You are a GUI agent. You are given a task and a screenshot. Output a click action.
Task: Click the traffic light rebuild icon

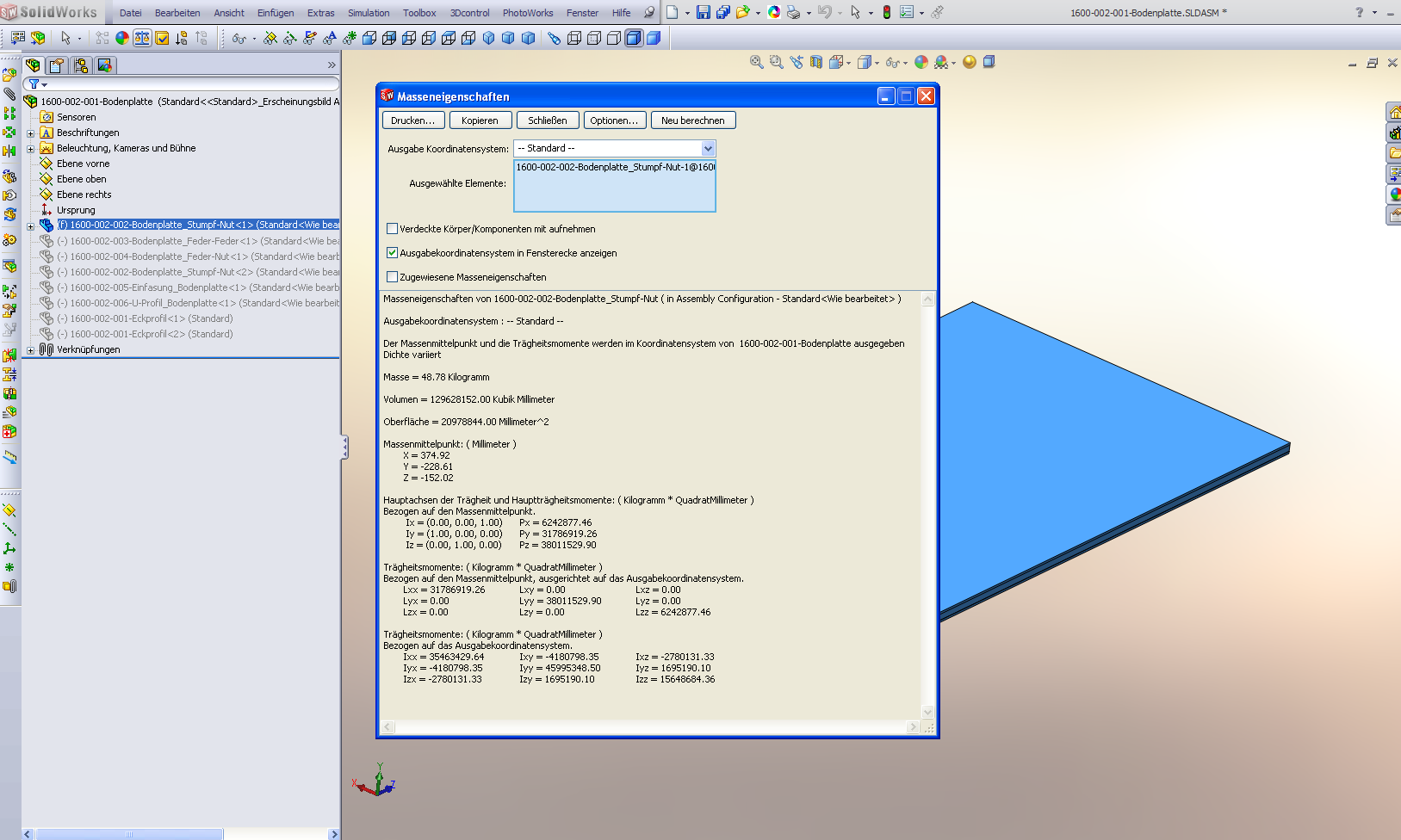886,12
